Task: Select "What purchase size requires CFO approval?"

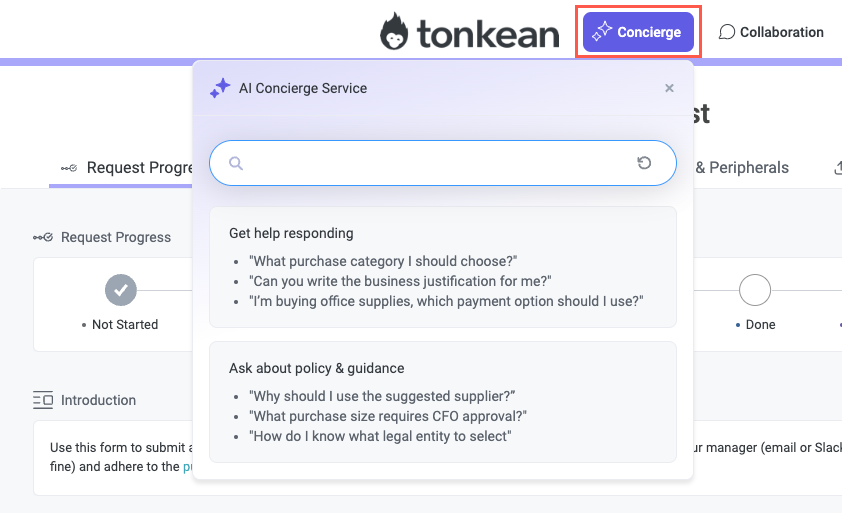Action: 388,416
